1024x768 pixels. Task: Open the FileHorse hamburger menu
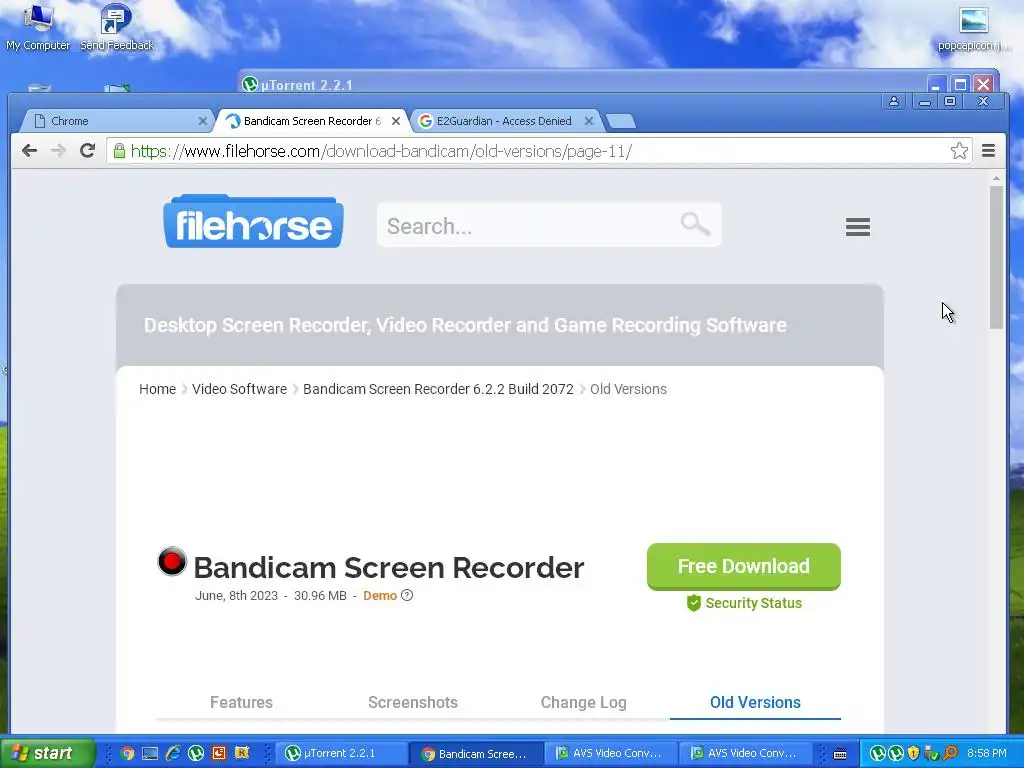pos(857,227)
